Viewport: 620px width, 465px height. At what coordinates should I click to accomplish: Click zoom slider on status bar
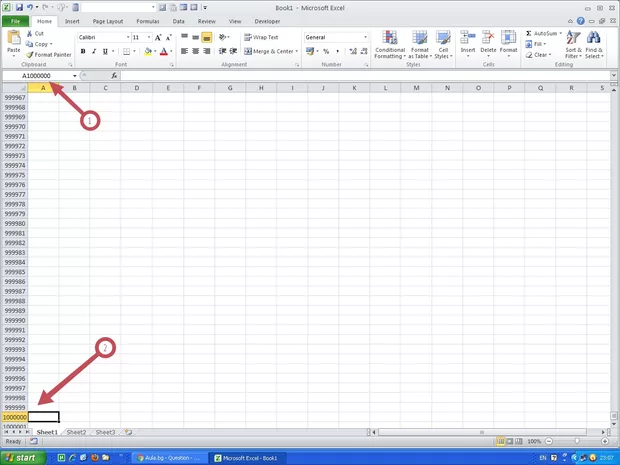[x=577, y=441]
